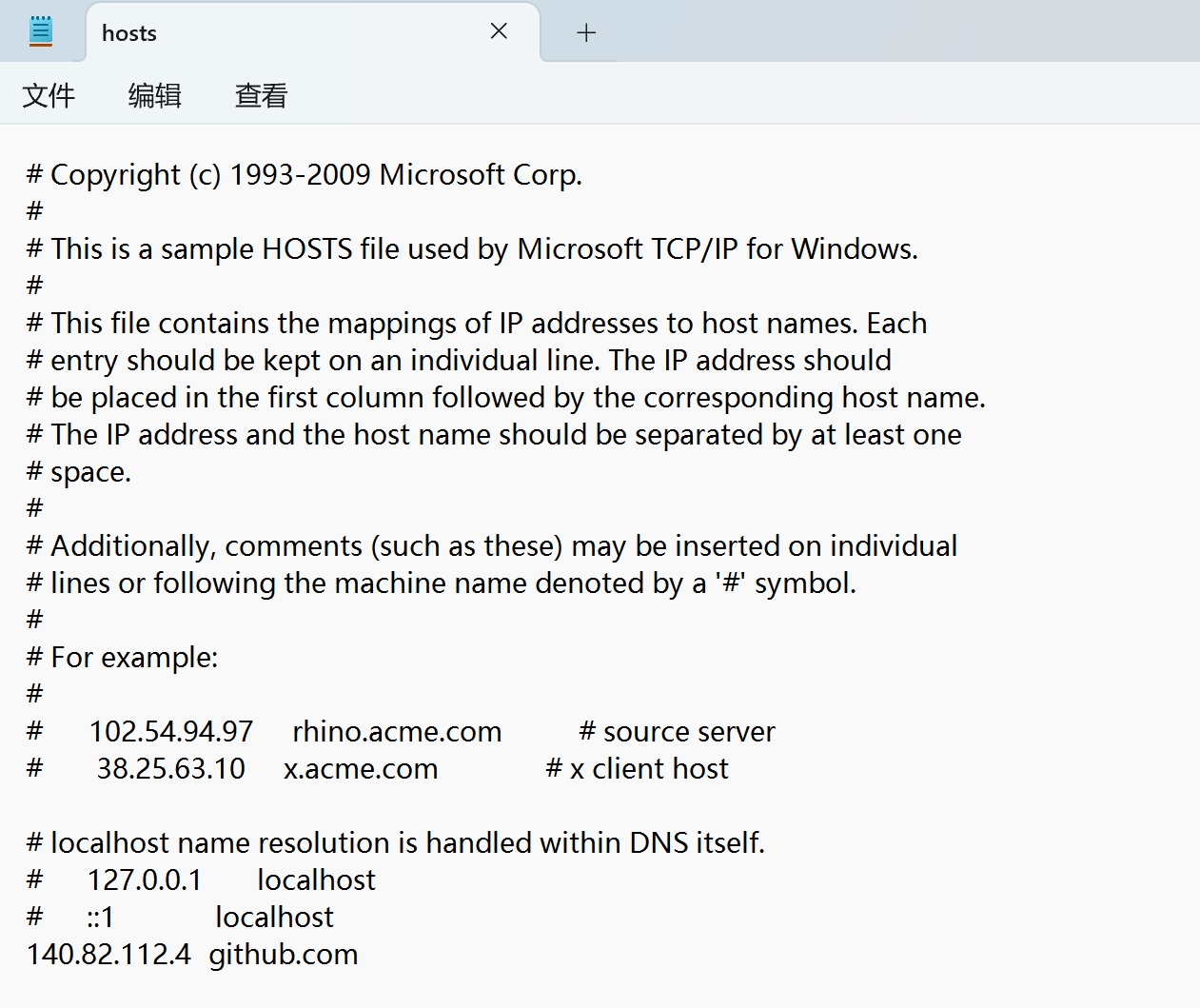
Task: Click the '# source server' comment
Action: (x=677, y=732)
